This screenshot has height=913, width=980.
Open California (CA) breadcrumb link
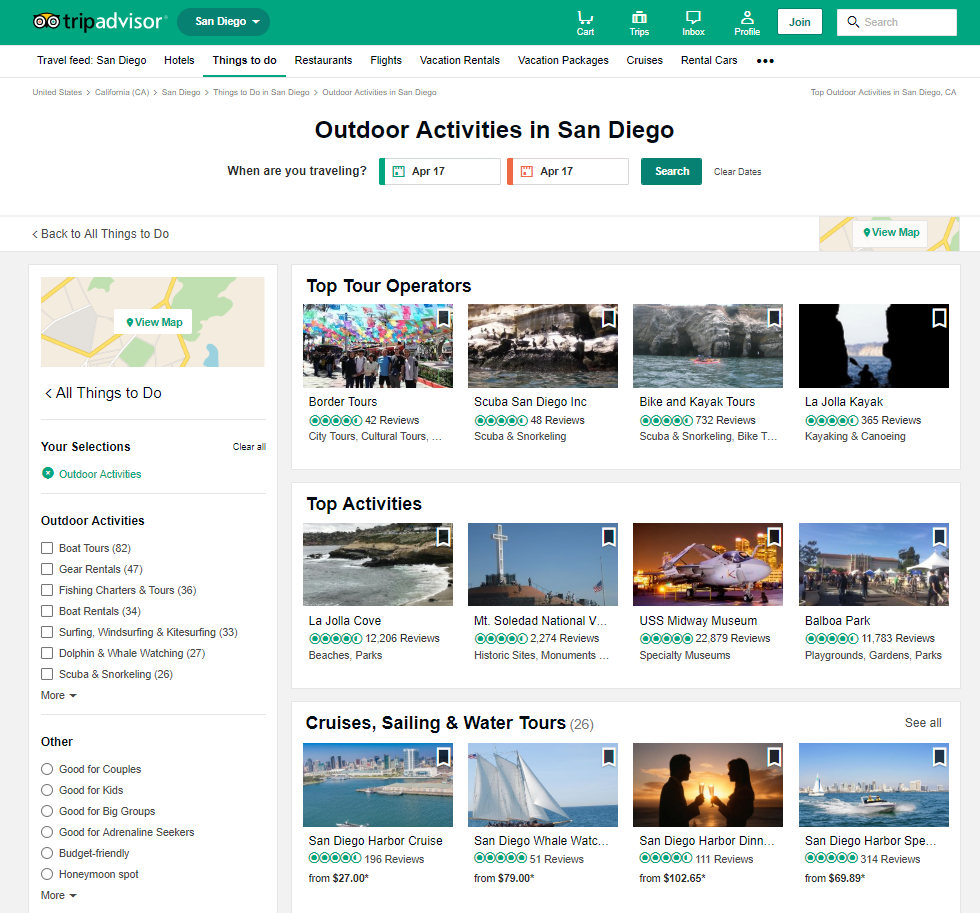pyautogui.click(x=122, y=92)
